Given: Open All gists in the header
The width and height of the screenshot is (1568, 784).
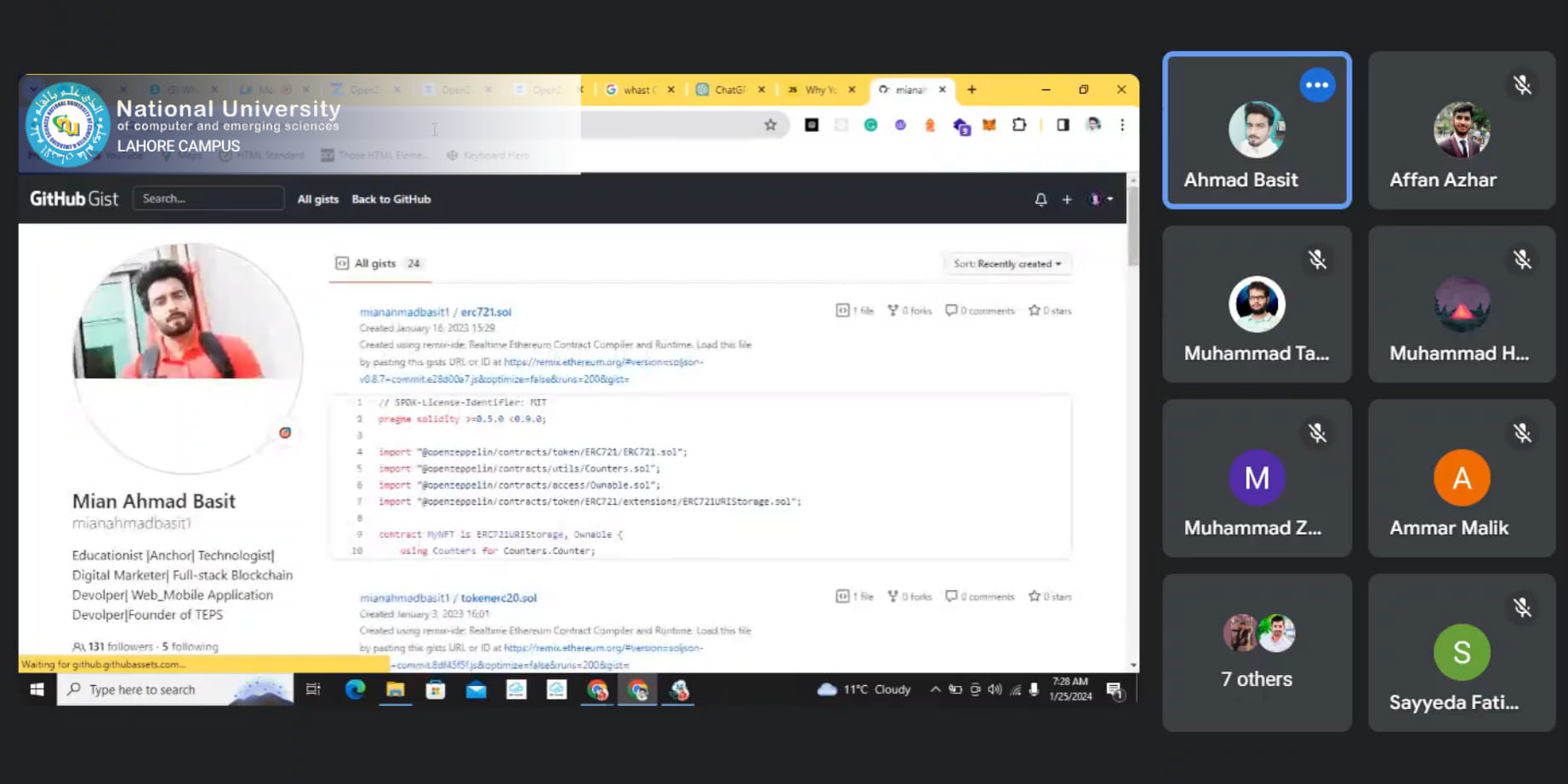Looking at the screenshot, I should (318, 199).
